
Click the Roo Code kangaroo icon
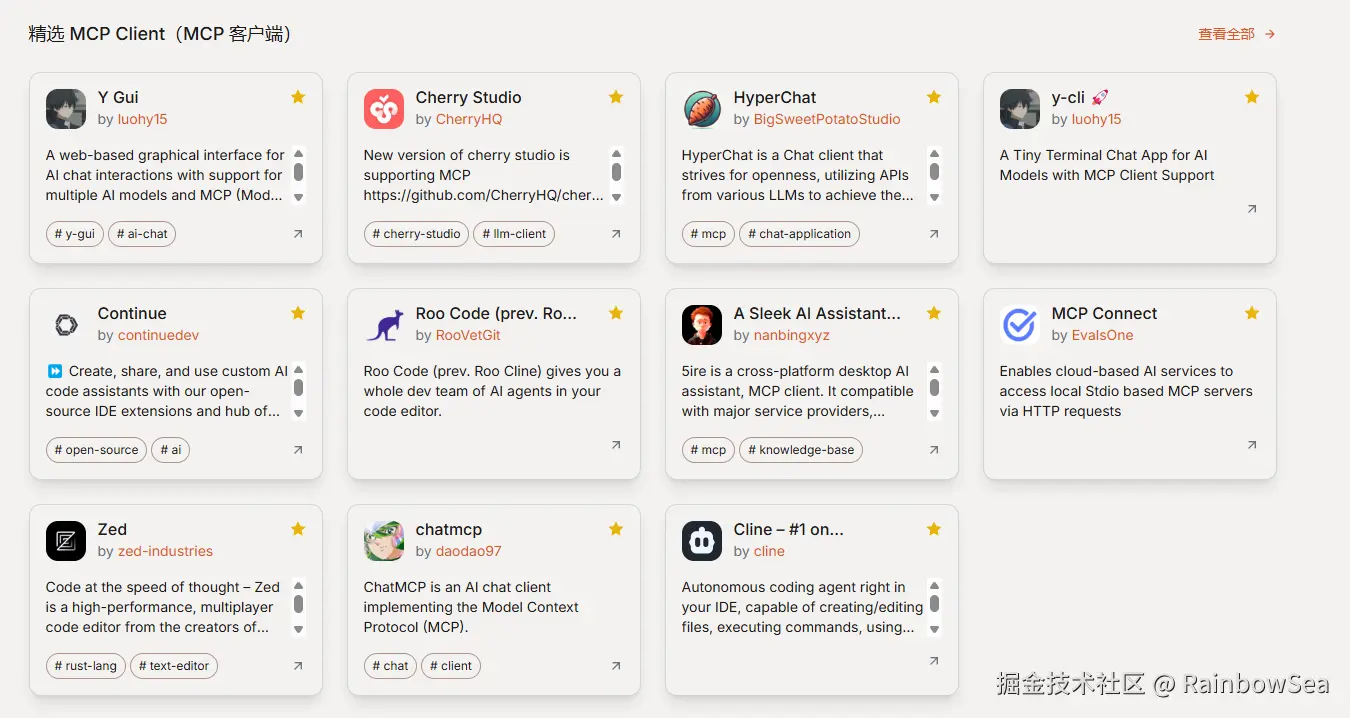pyautogui.click(x=384, y=325)
